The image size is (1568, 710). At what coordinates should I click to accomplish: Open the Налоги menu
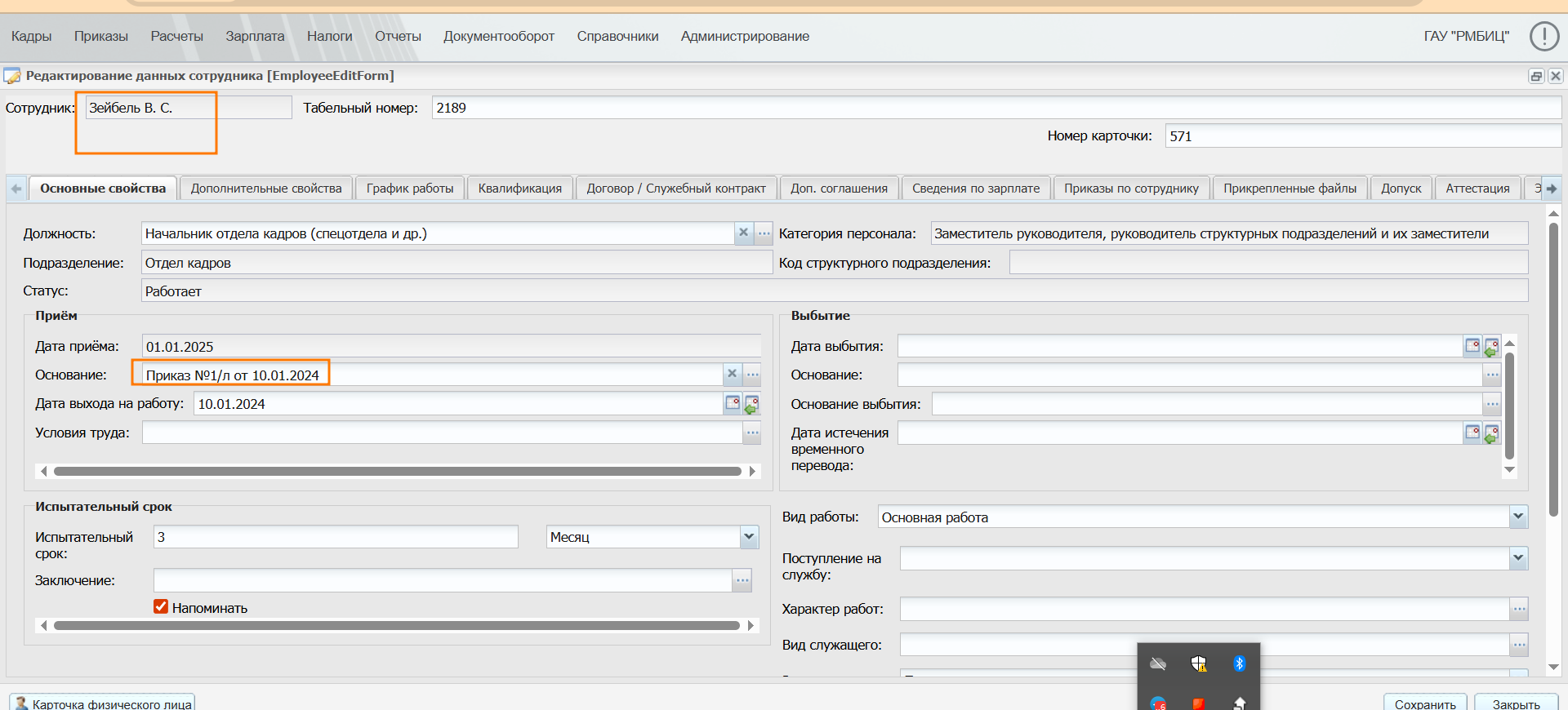tap(330, 36)
